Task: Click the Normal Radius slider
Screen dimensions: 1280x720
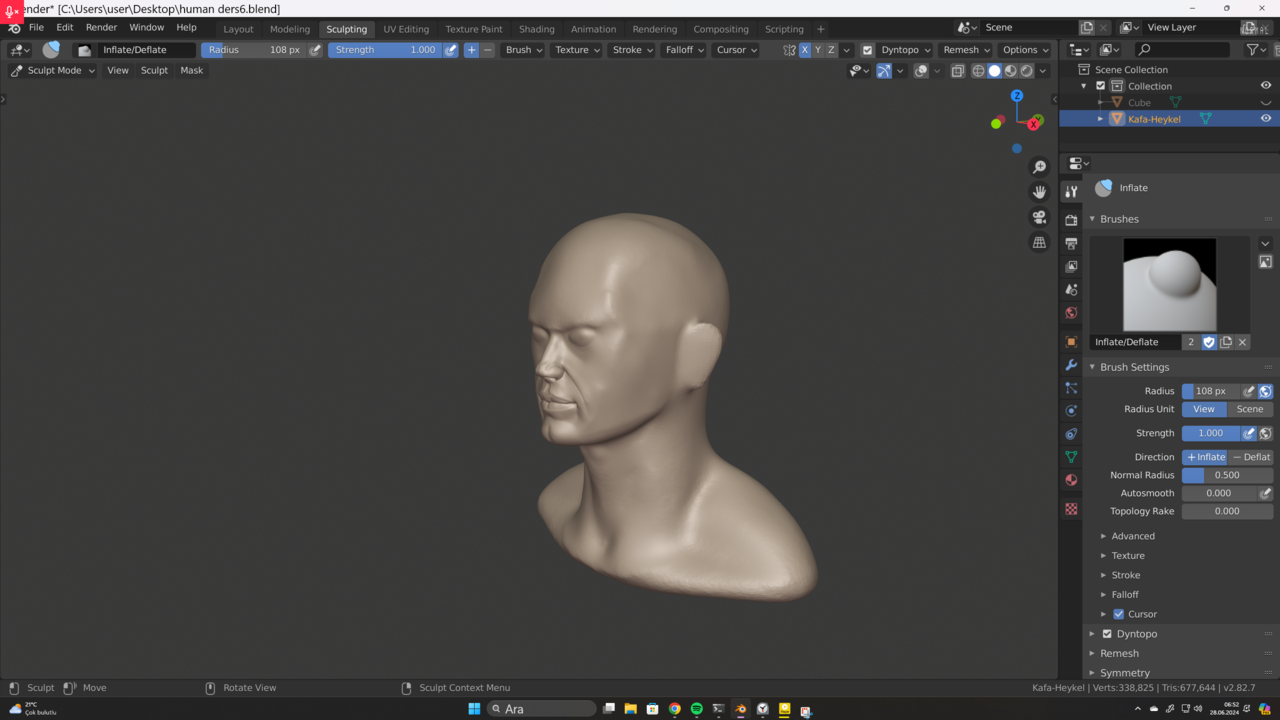Action: pos(1227,475)
